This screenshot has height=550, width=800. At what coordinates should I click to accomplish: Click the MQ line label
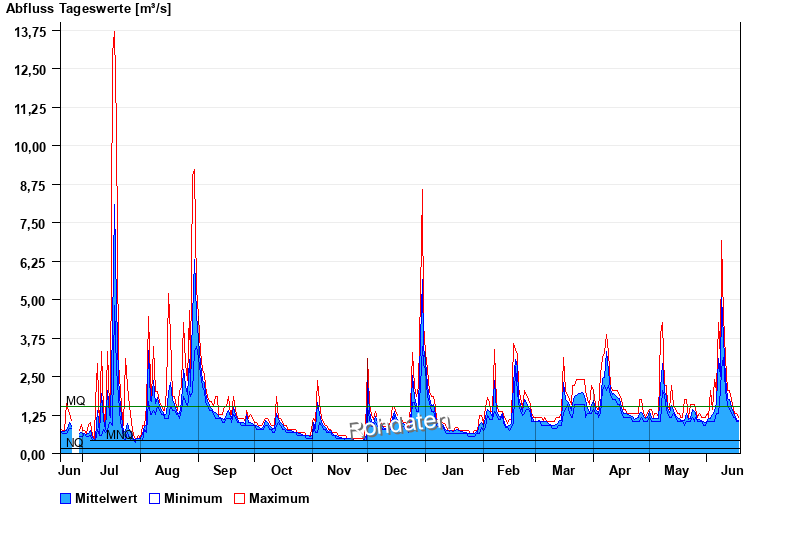point(76,401)
